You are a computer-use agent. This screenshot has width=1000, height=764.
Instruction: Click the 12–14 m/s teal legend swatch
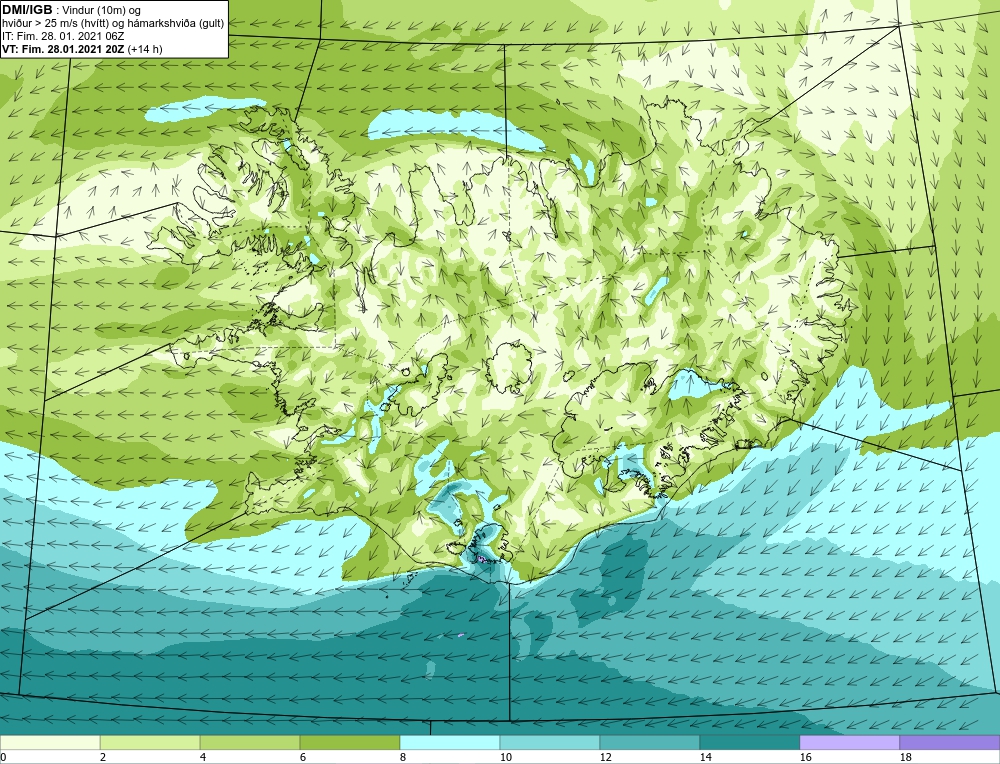click(650, 742)
